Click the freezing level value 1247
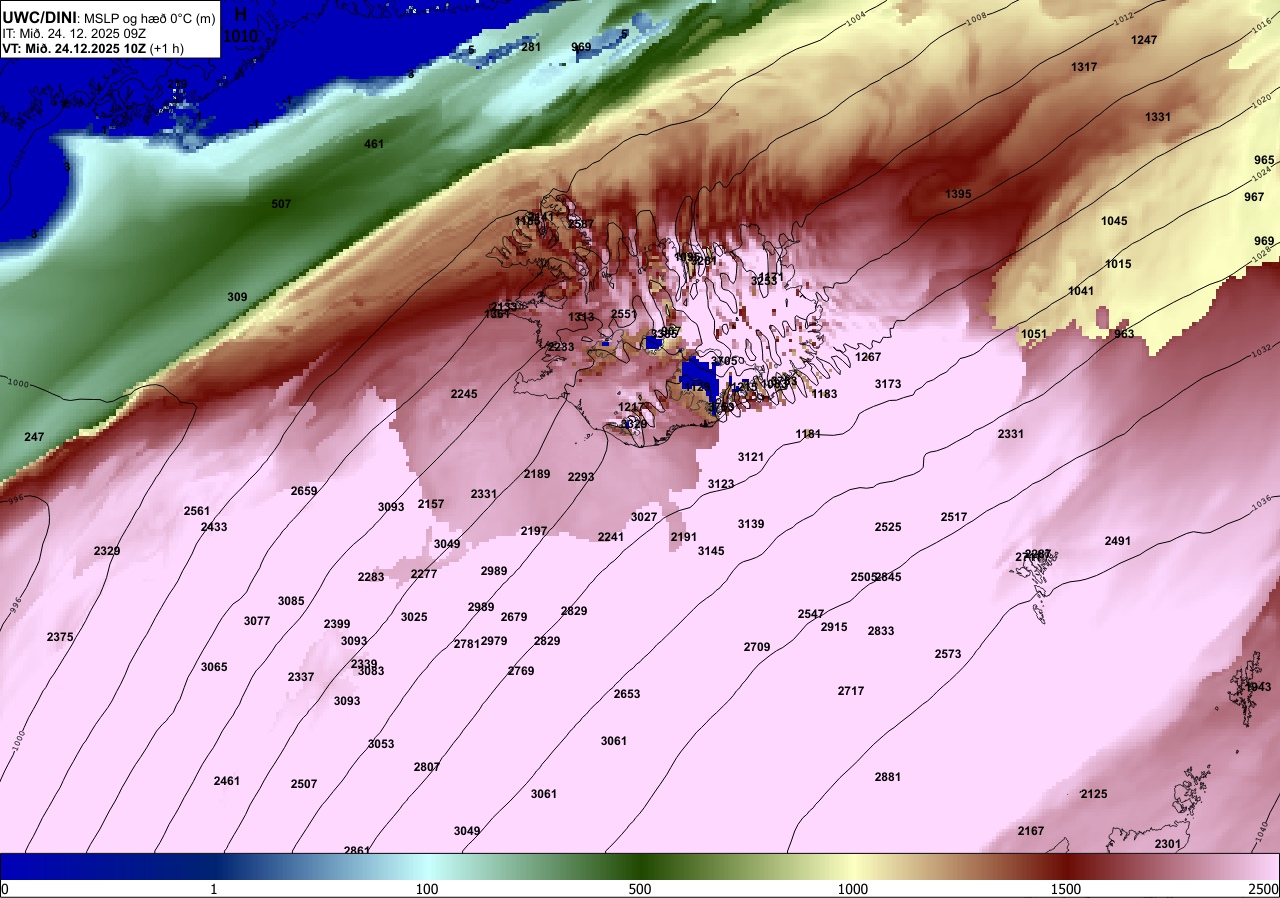This screenshot has height=898, width=1280. coord(1144,40)
